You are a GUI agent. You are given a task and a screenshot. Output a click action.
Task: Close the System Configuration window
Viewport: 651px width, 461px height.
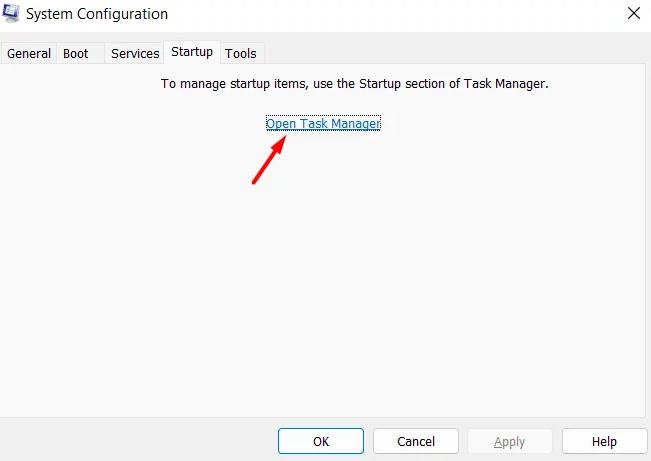[634, 13]
